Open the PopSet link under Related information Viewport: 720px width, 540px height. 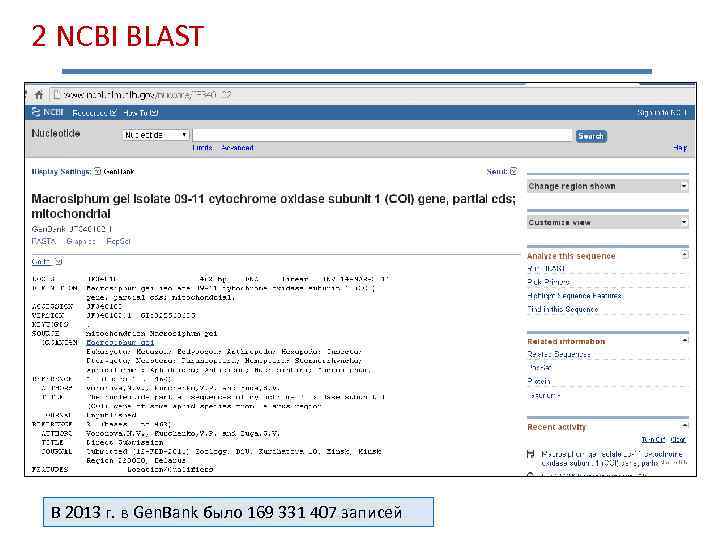pos(540,368)
